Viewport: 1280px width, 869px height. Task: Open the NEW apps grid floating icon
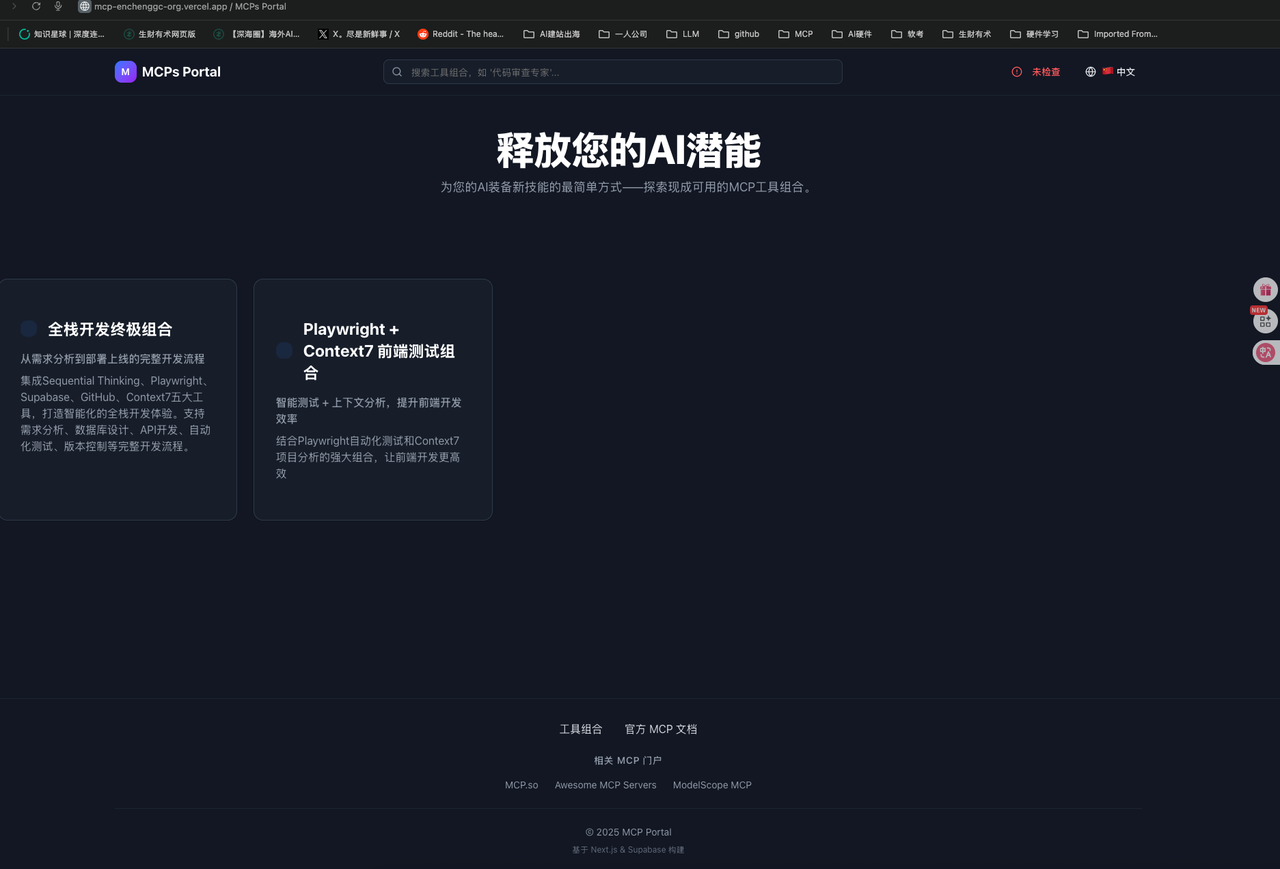coord(1265,321)
